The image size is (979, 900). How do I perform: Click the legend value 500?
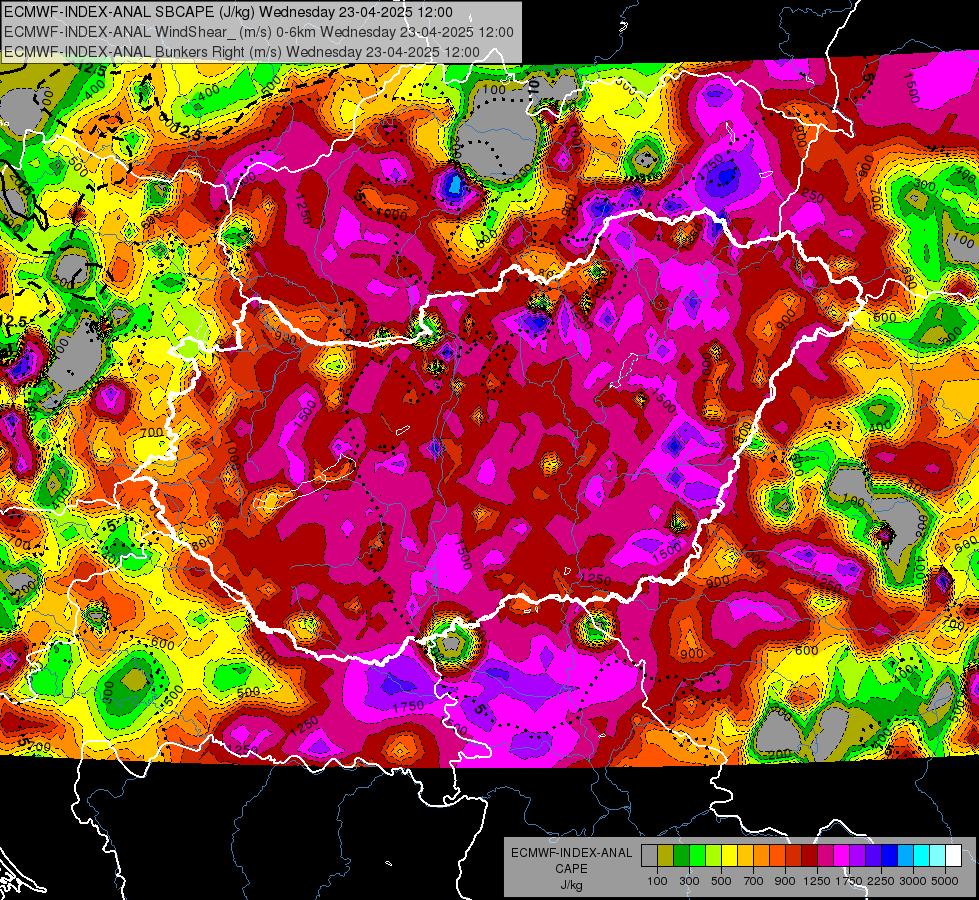point(721,881)
